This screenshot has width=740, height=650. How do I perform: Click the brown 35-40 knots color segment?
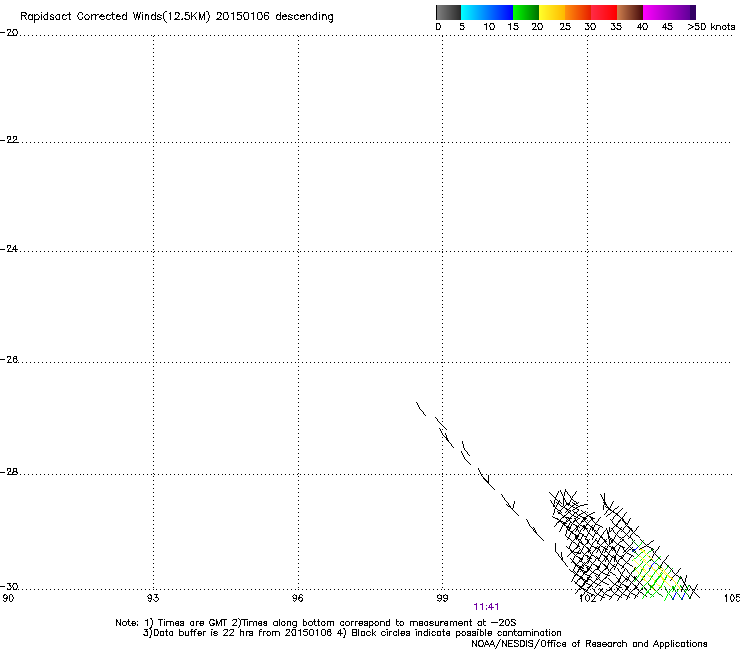630,12
